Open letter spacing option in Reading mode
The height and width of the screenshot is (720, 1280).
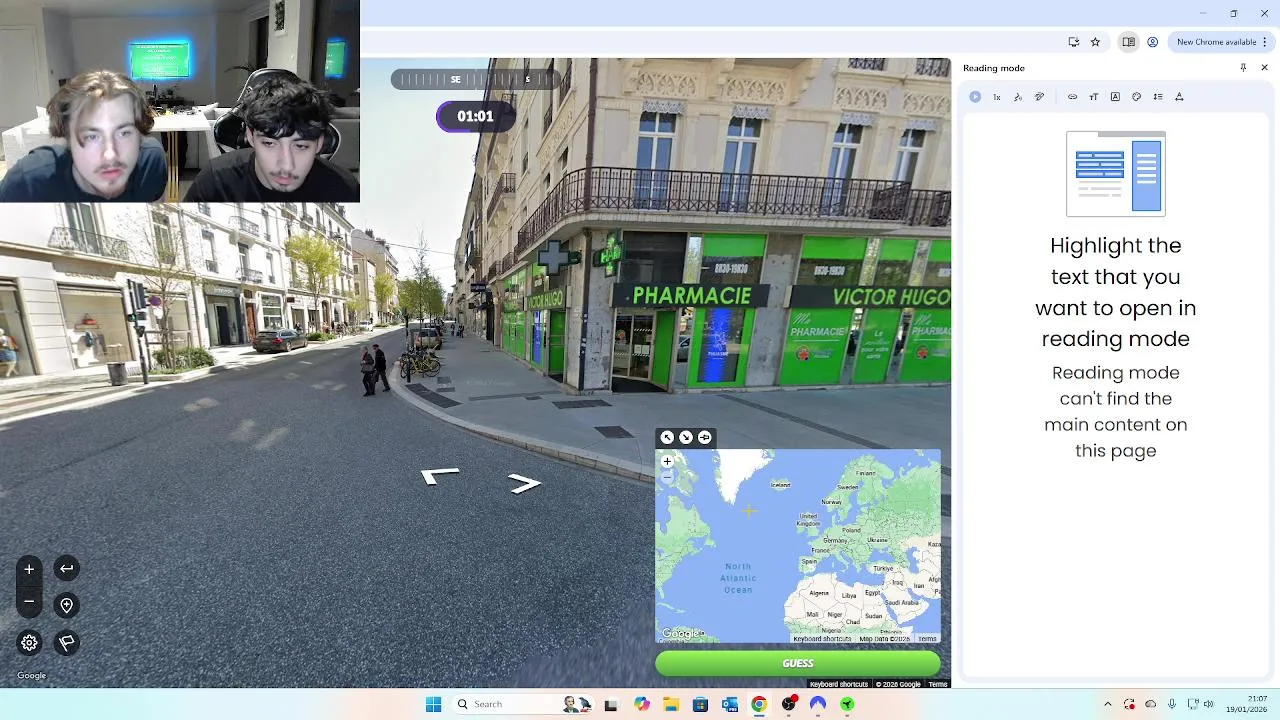tap(1179, 97)
